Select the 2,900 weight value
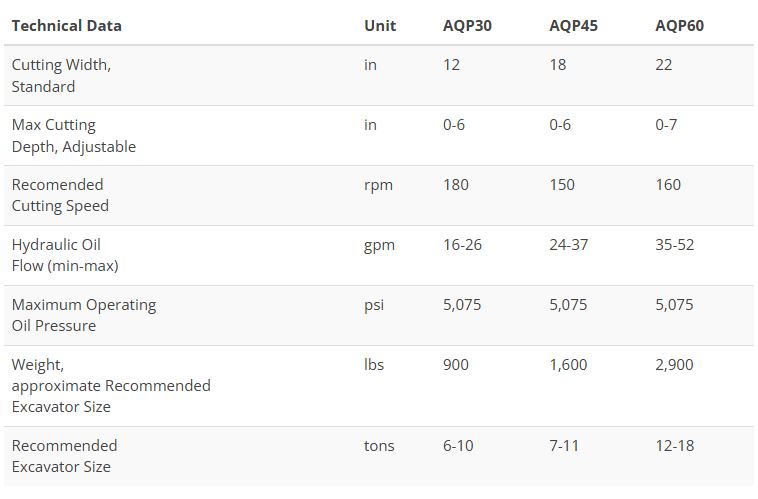Screen dimensions: 758x499 click(674, 364)
